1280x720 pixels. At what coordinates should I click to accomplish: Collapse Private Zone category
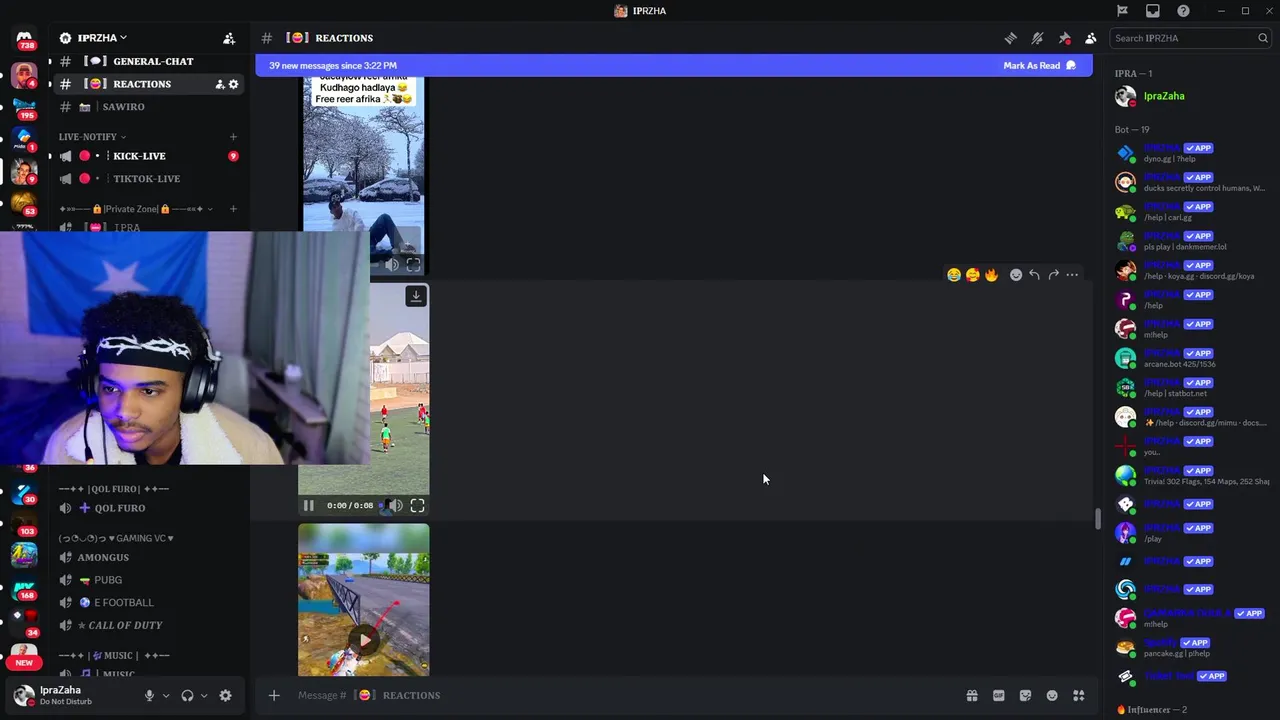click(136, 209)
